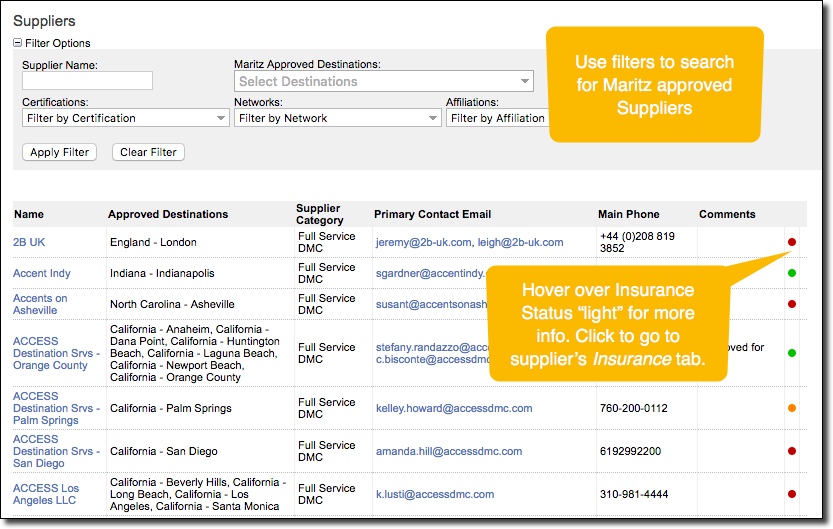The height and width of the screenshot is (529, 833).
Task: Click the California - San Diego cell
Action: coord(164,451)
